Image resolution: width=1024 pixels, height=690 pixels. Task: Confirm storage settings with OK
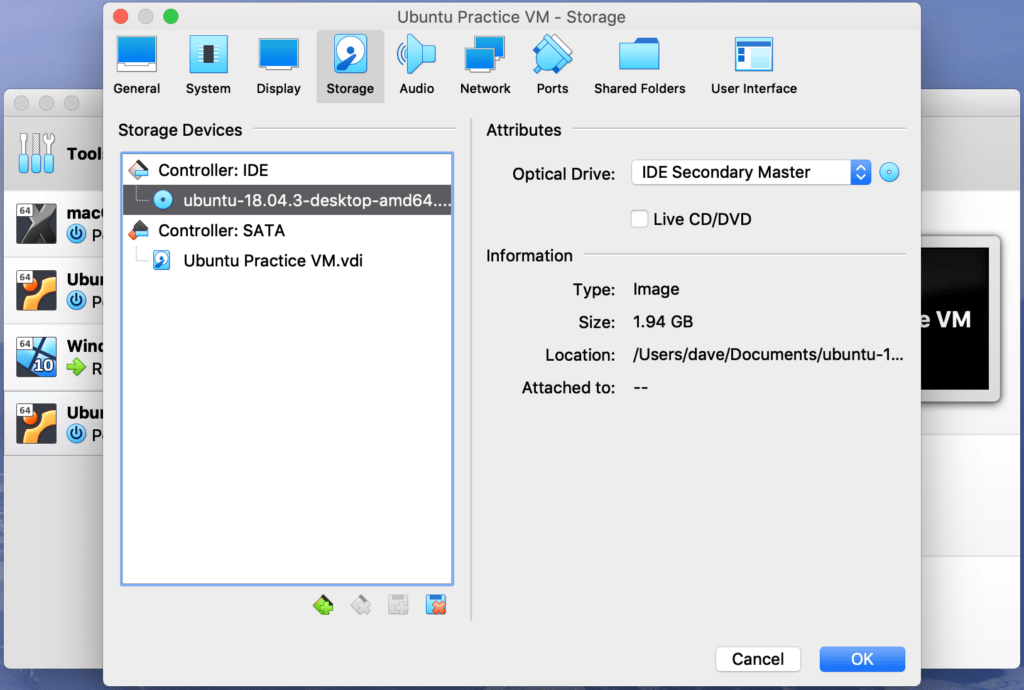[x=862, y=659]
